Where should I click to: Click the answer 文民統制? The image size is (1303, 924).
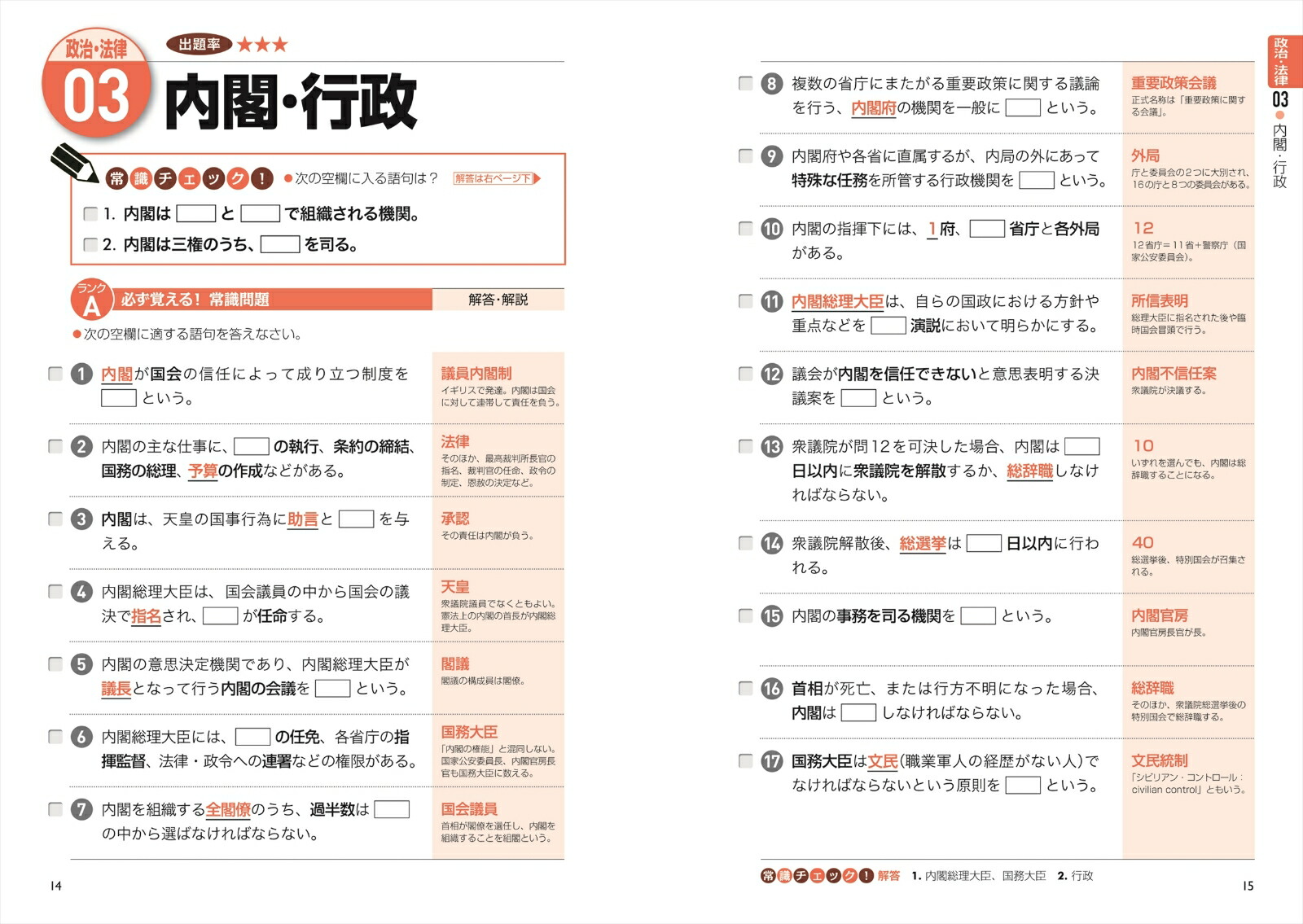point(1160,761)
